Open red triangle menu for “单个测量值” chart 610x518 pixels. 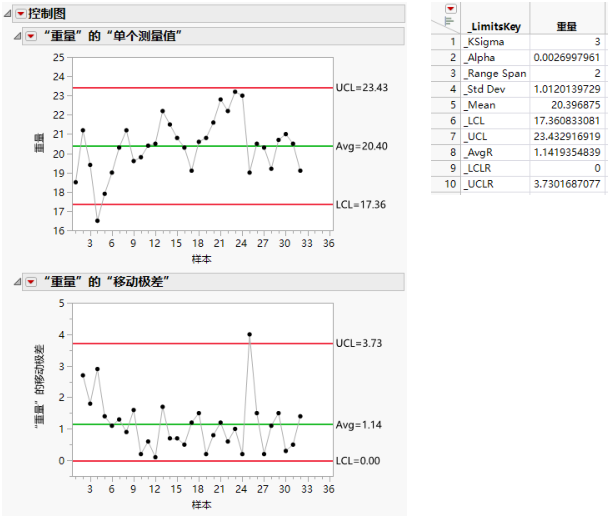tap(31, 36)
